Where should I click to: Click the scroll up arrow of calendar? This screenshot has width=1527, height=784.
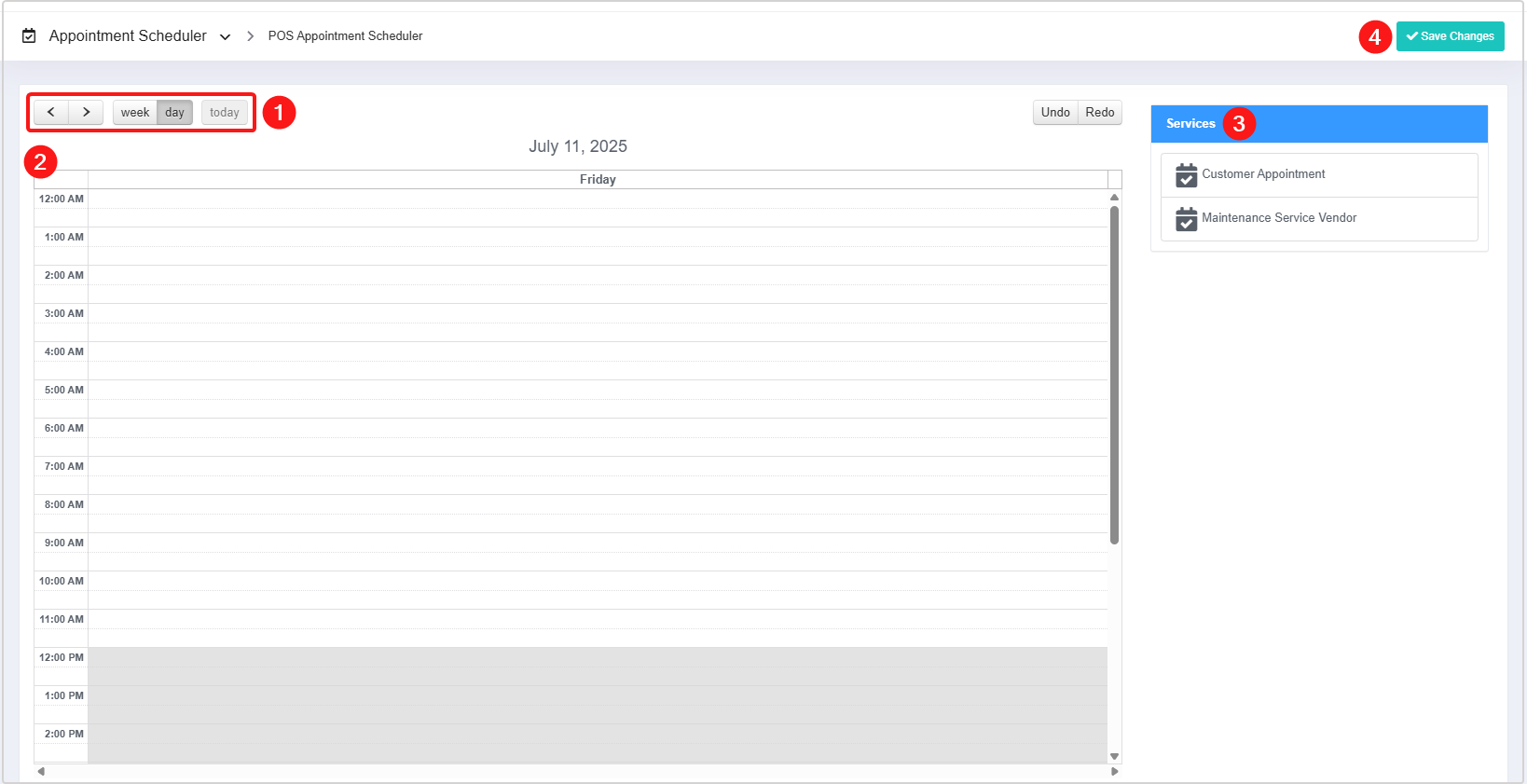pos(1114,198)
